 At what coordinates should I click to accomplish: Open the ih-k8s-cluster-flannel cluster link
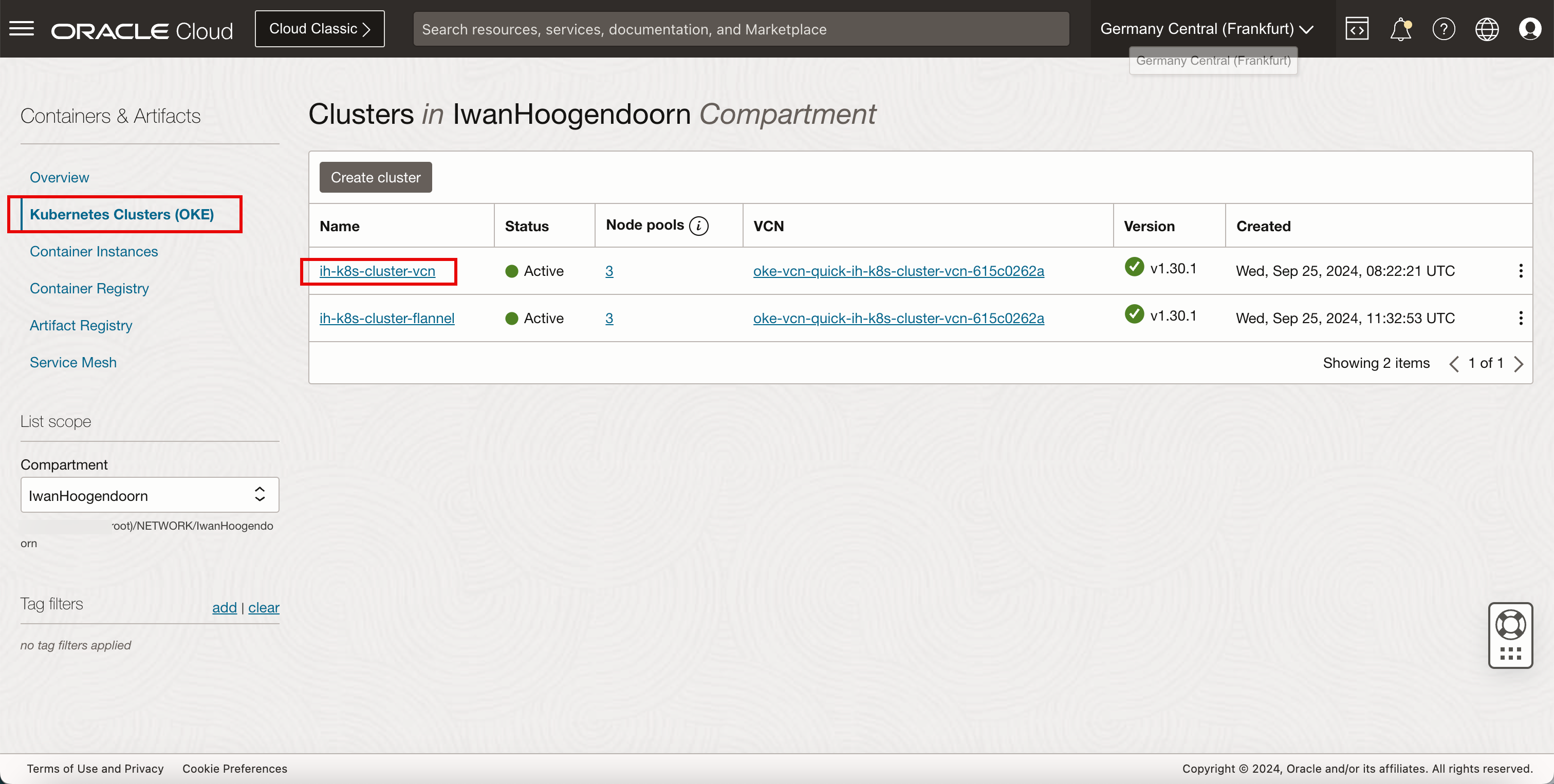pyautogui.click(x=386, y=318)
